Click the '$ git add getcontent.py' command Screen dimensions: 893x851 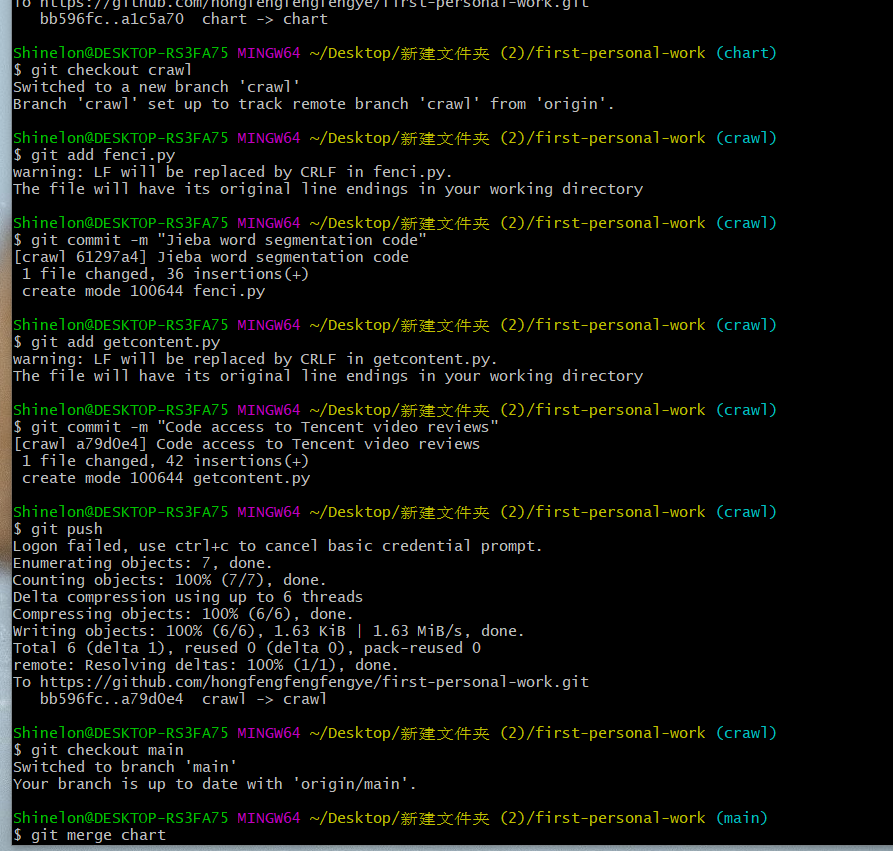point(116,342)
